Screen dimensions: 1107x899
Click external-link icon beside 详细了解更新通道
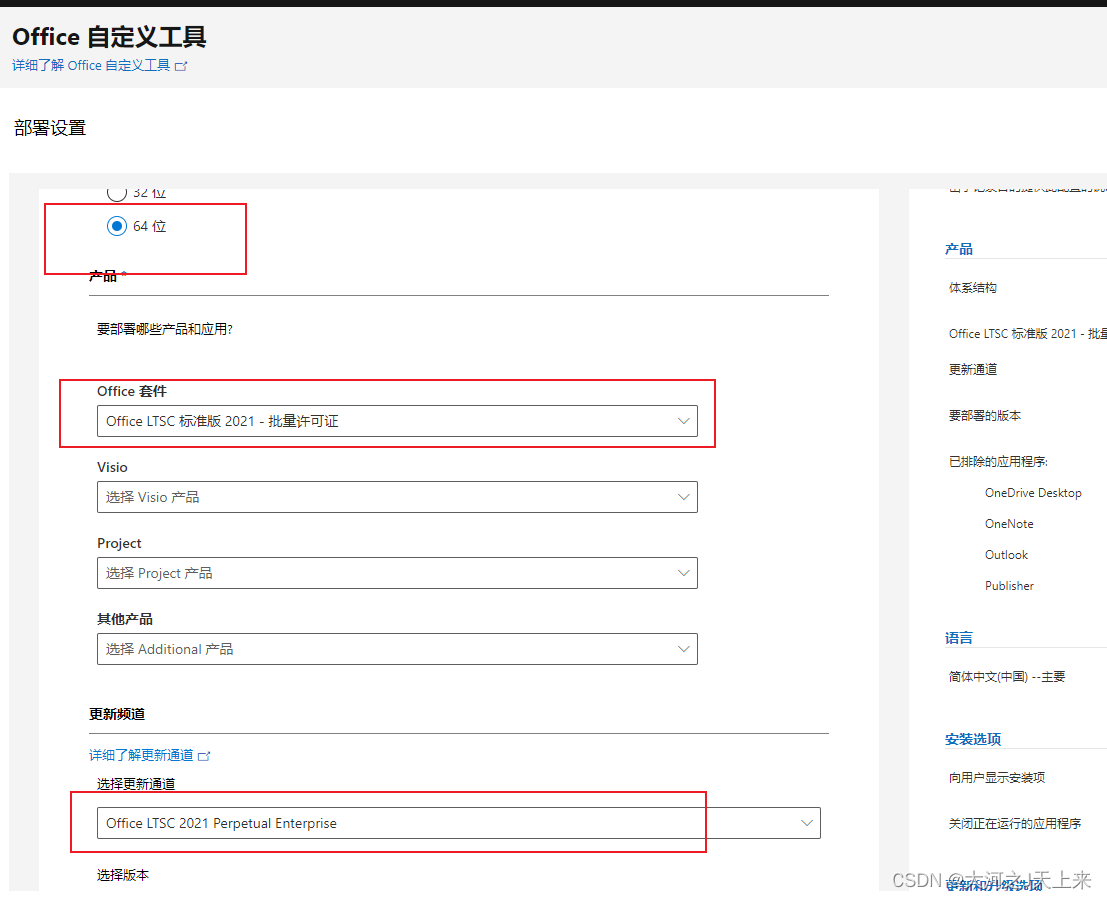(x=204, y=756)
